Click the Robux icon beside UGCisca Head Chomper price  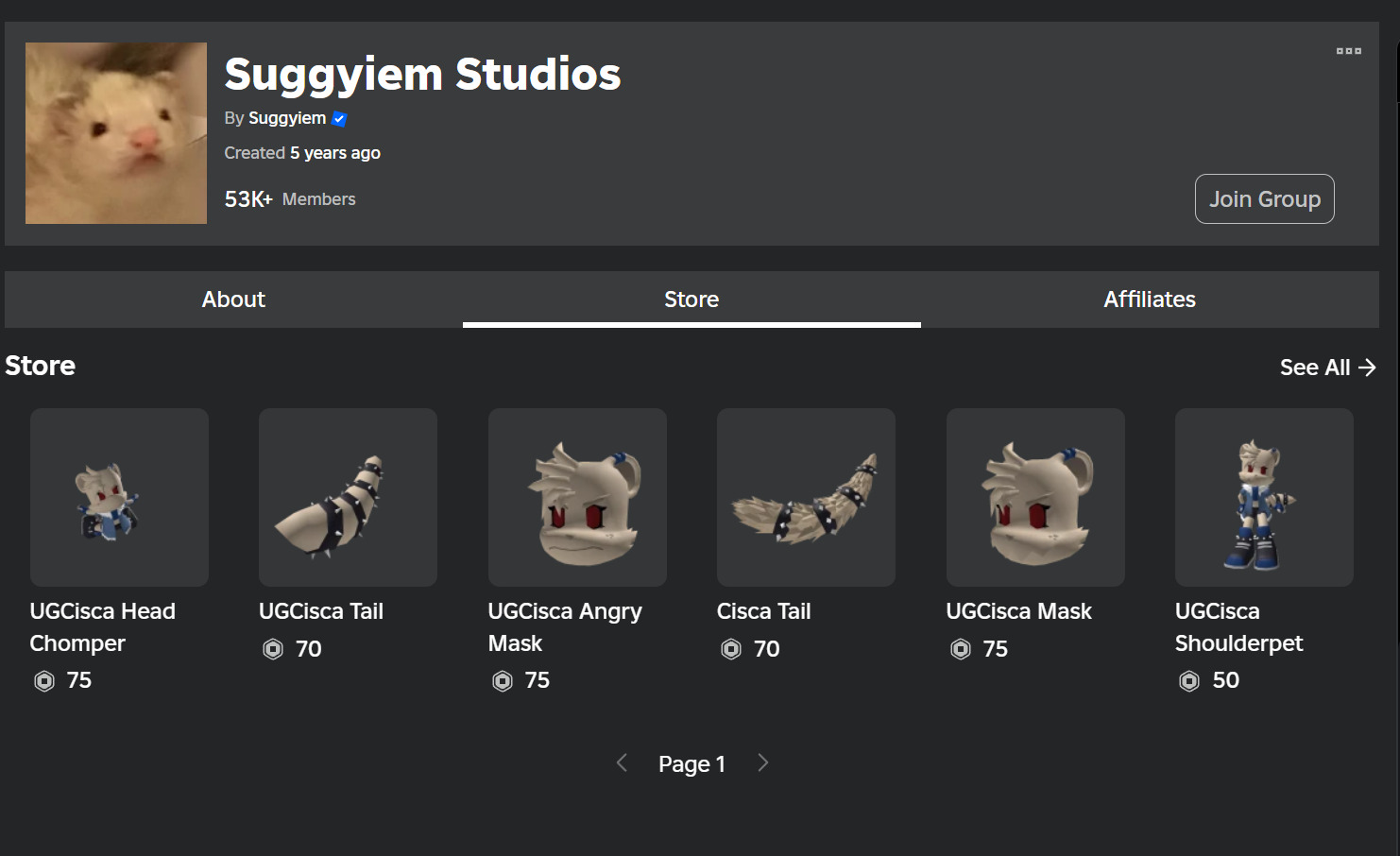click(44, 680)
